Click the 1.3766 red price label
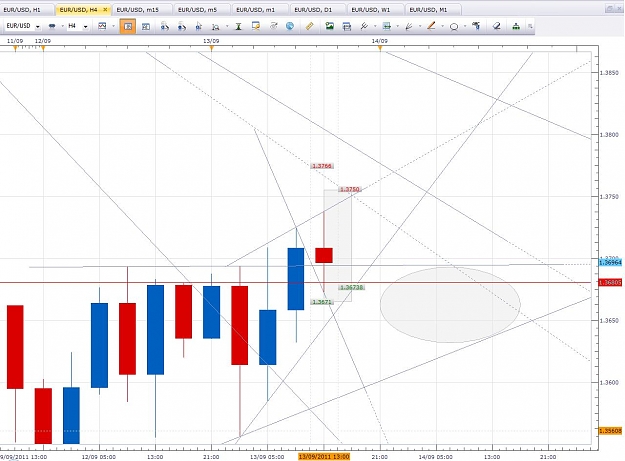625x461 pixels. [322, 166]
